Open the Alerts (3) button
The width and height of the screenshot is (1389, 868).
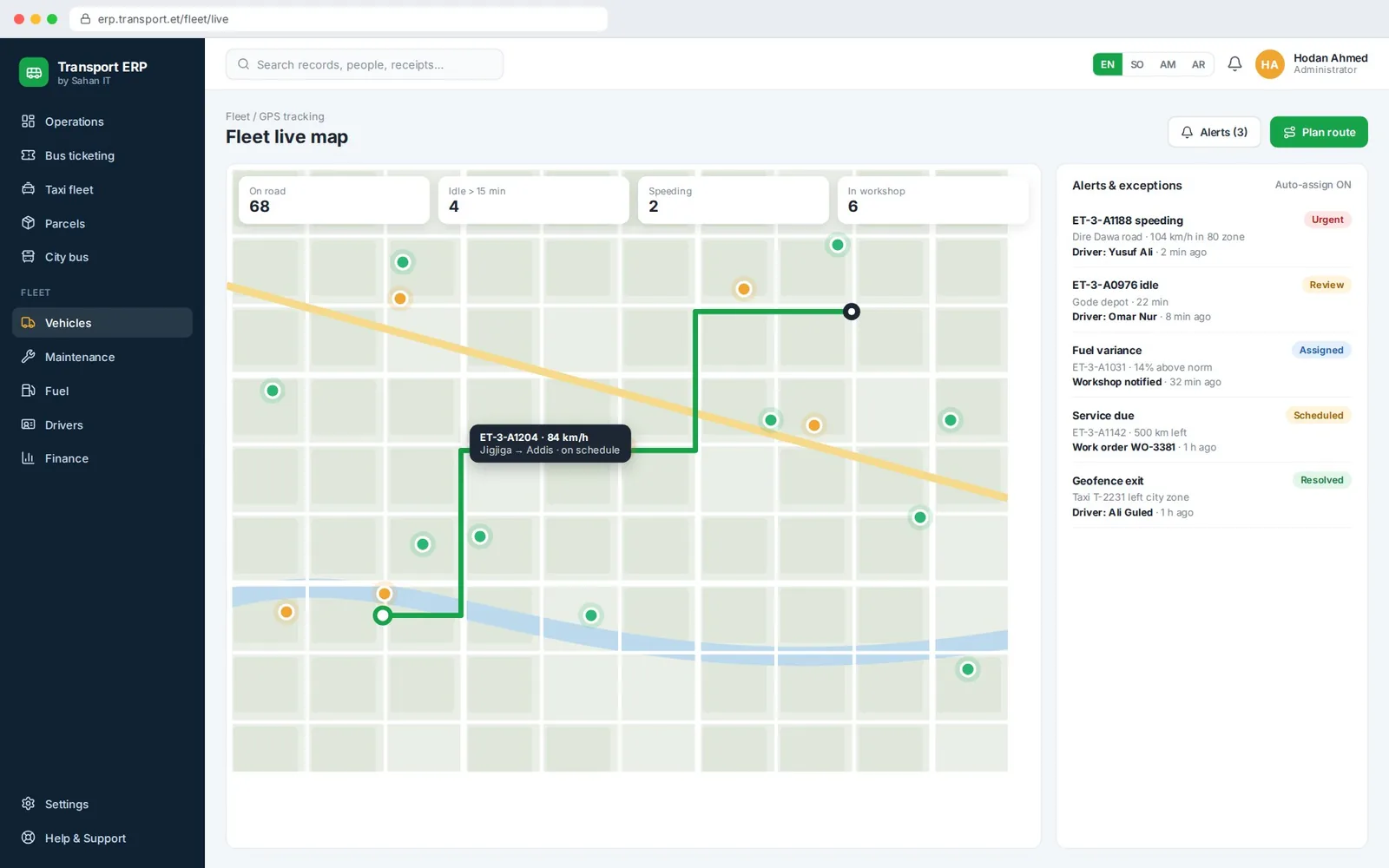pos(1215,132)
